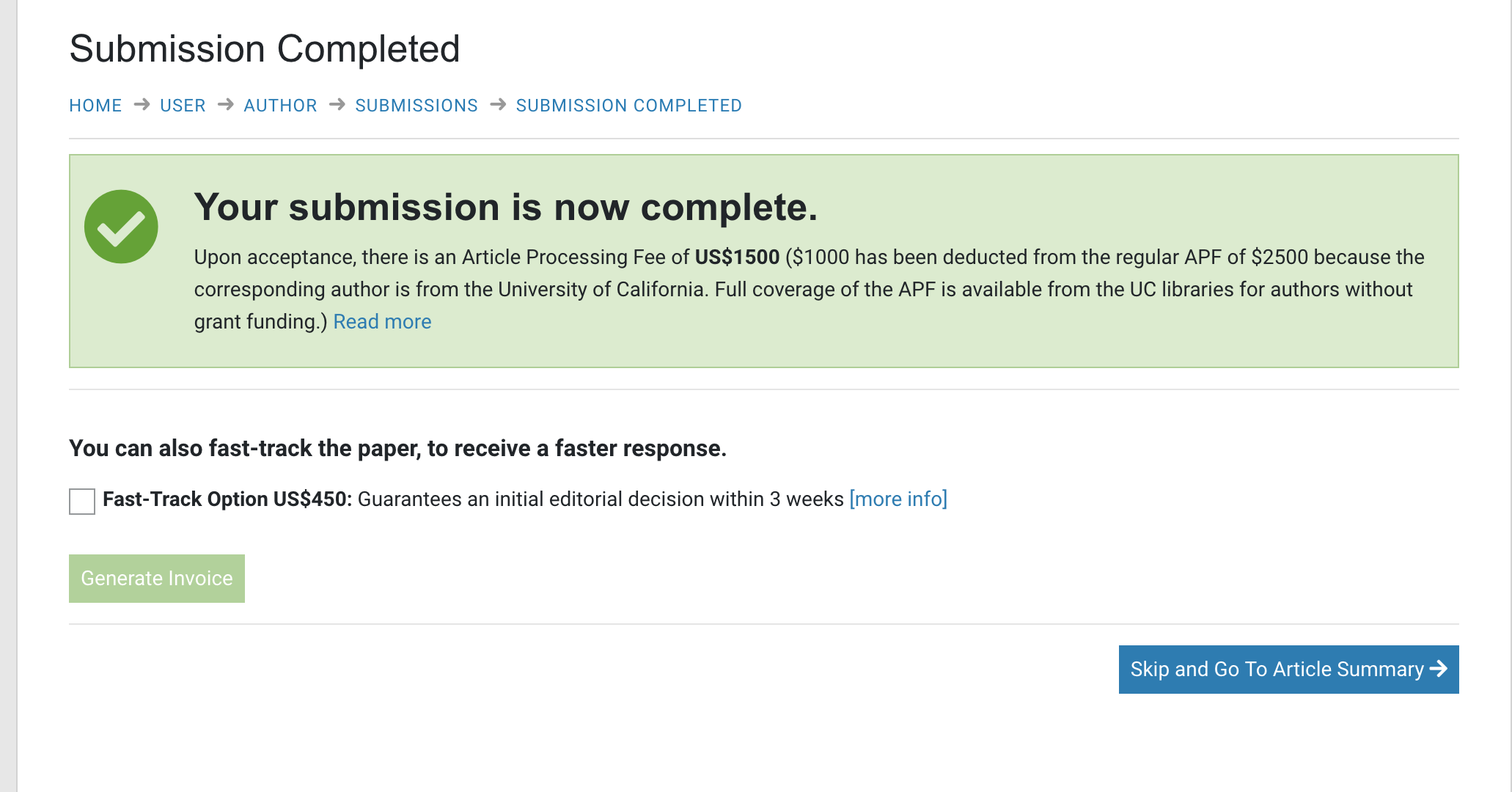Click the breadcrumb arrow before SUBMISSION COMPLETED

click(498, 105)
